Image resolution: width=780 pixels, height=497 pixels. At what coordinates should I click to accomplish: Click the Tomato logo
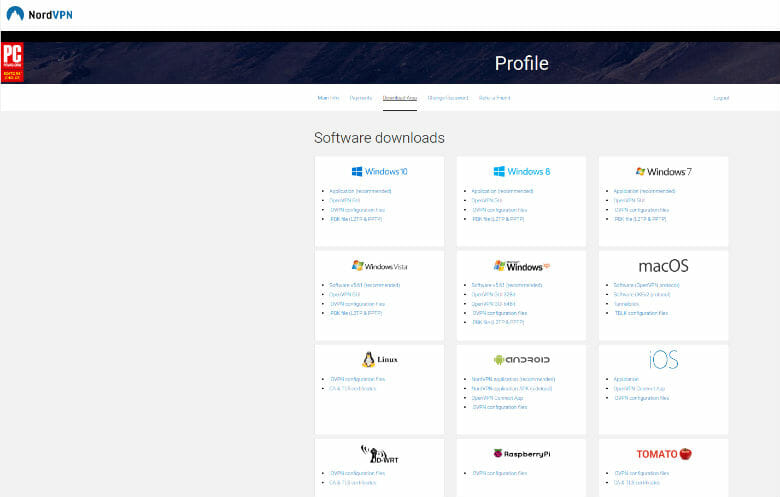point(664,454)
